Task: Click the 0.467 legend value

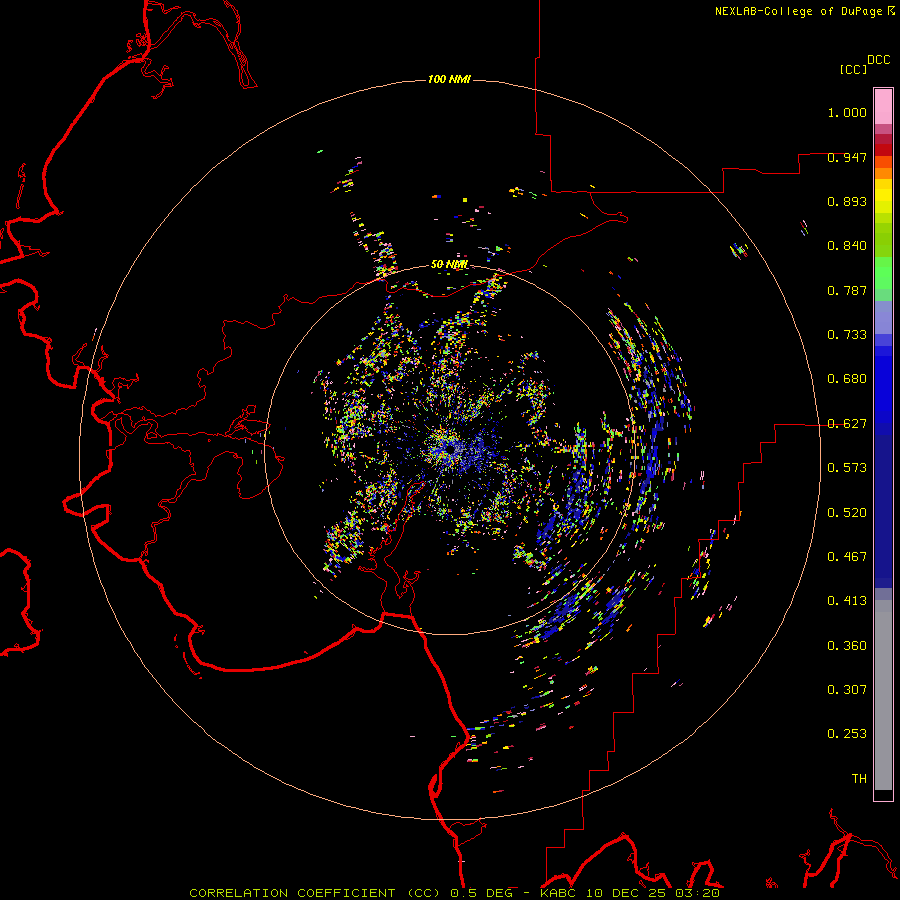Action: coord(847,557)
